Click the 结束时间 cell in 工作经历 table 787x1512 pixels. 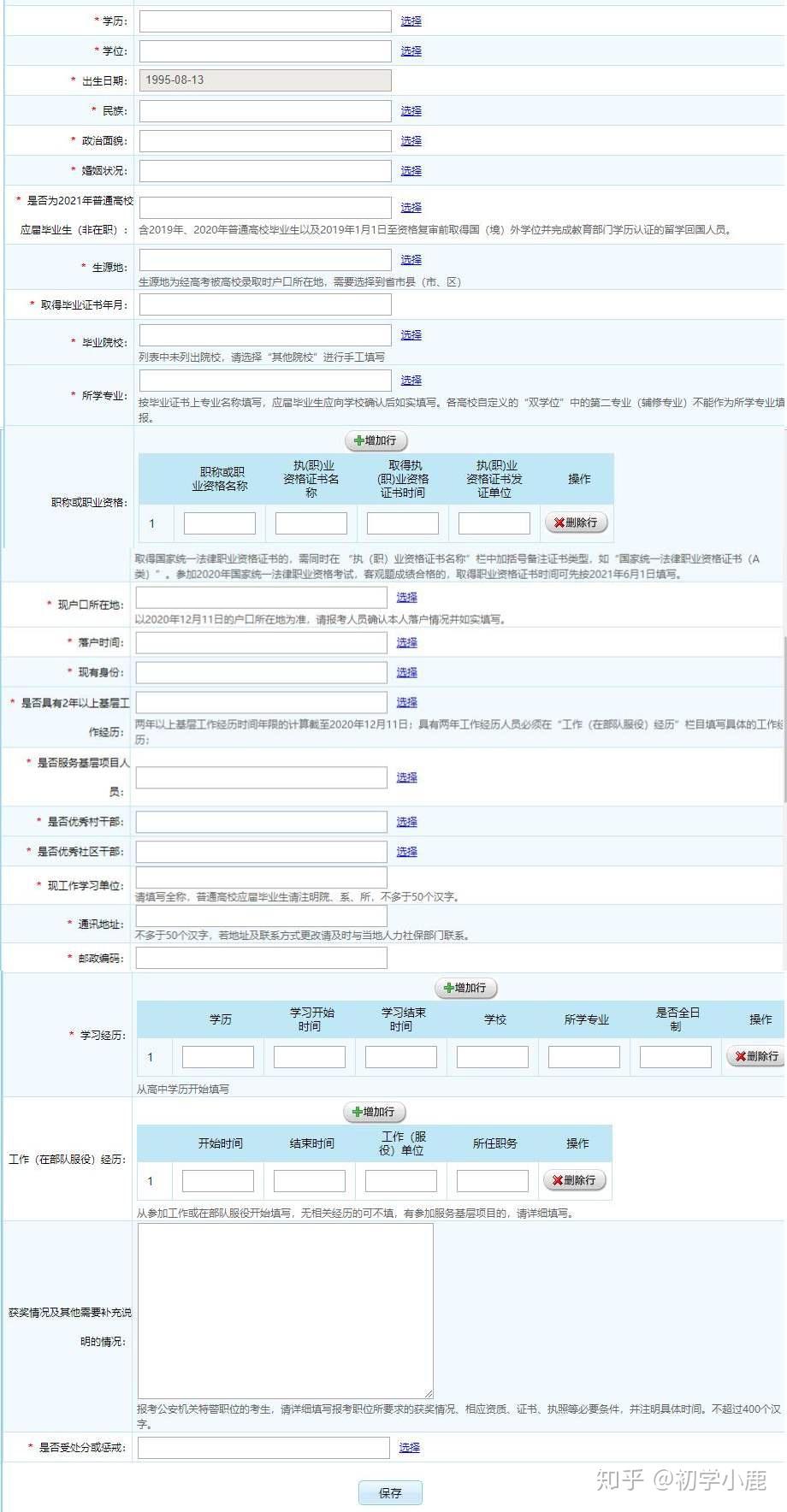[x=310, y=1181]
